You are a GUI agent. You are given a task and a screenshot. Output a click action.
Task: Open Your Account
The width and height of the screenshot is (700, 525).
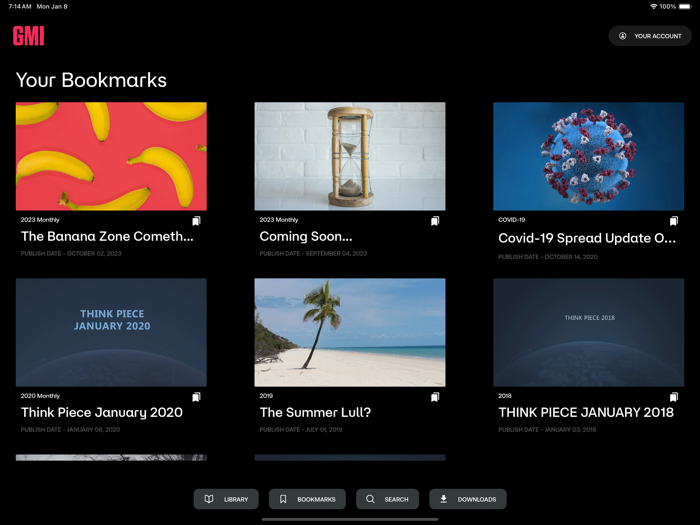click(x=650, y=36)
